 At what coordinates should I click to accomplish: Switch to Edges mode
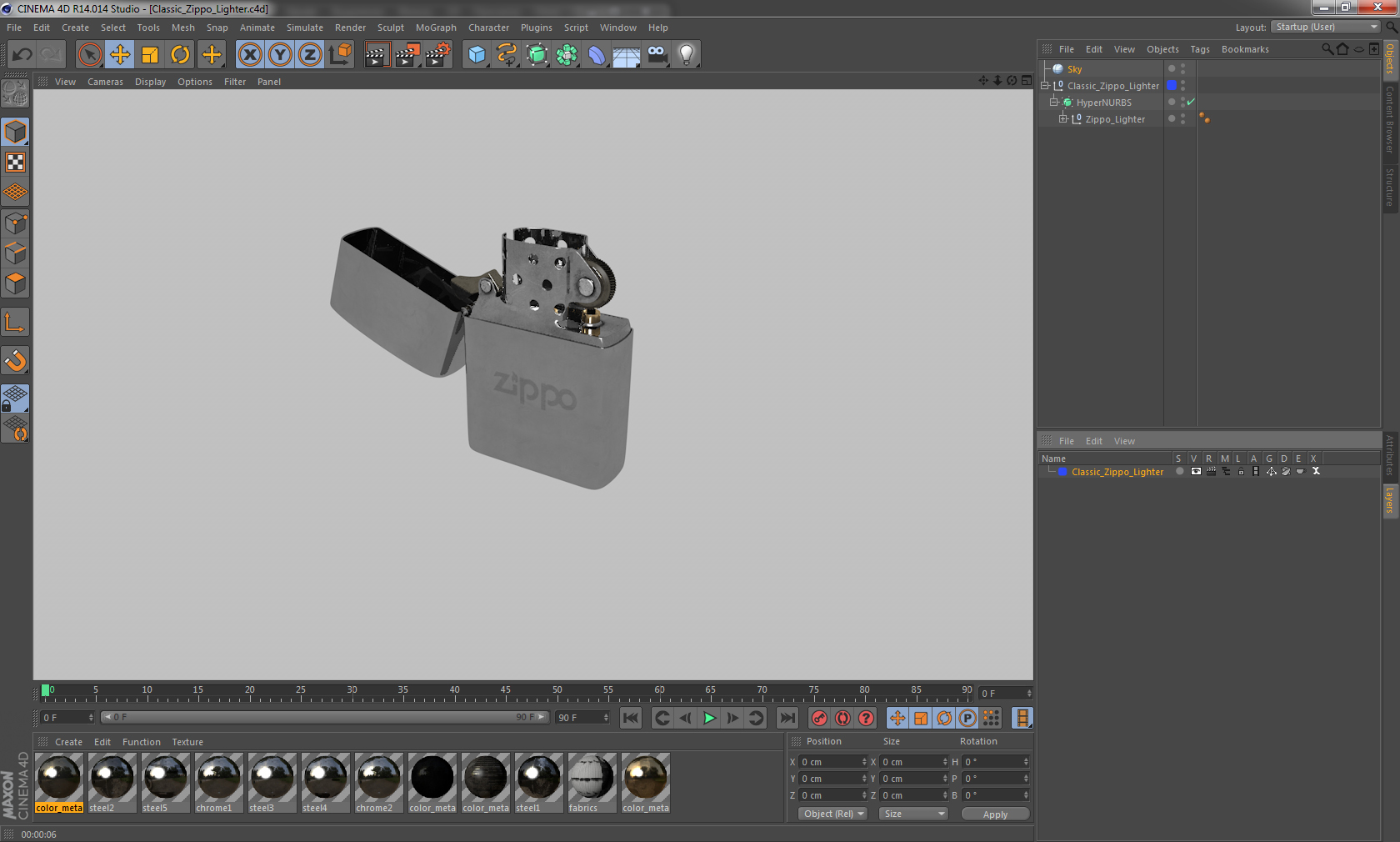[x=15, y=253]
